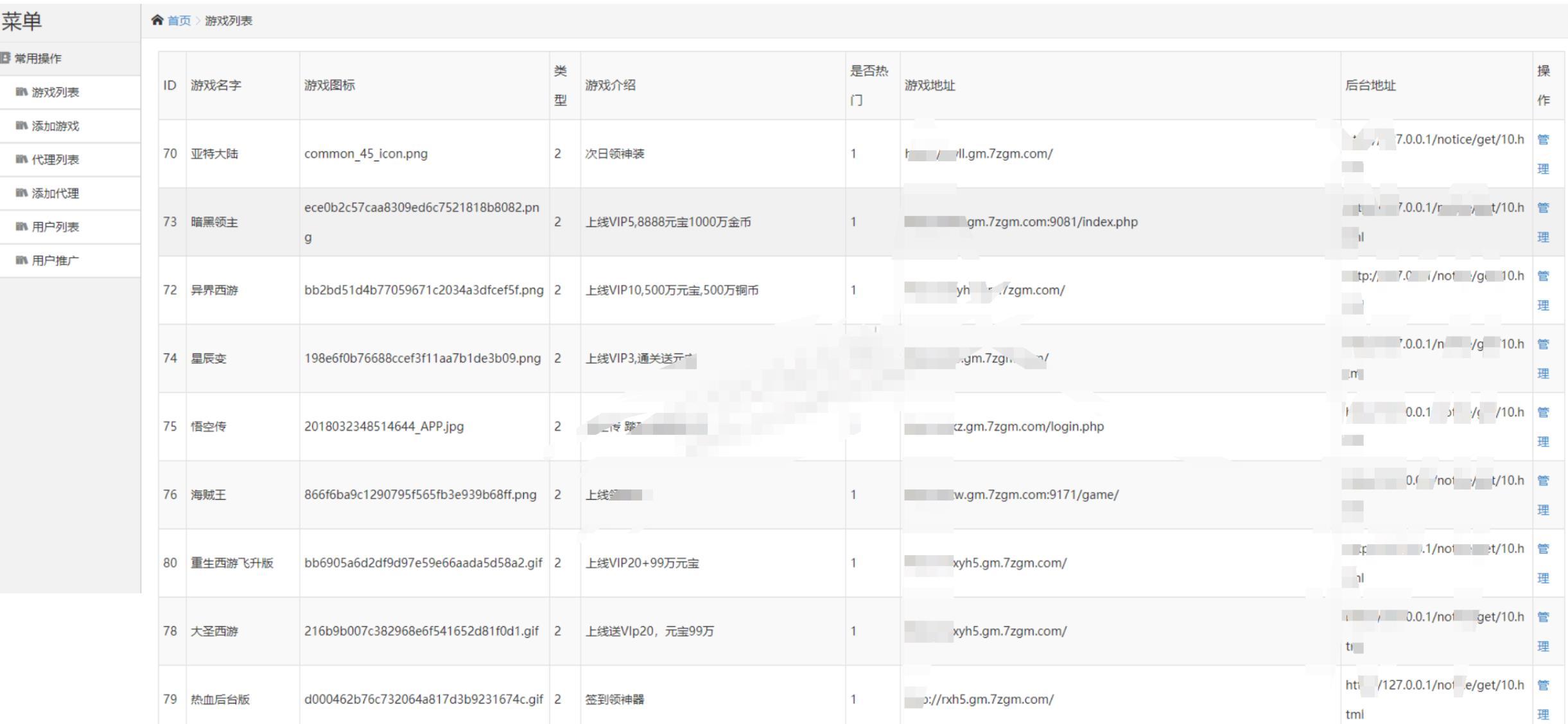Click the home icon in breadcrumb
This screenshot has width=1568, height=724.
157,20
